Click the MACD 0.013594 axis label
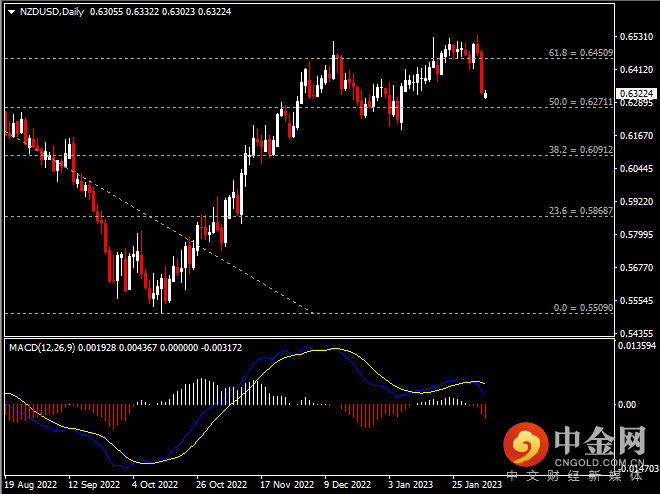Screen dimensions: 660x494 coord(636,346)
